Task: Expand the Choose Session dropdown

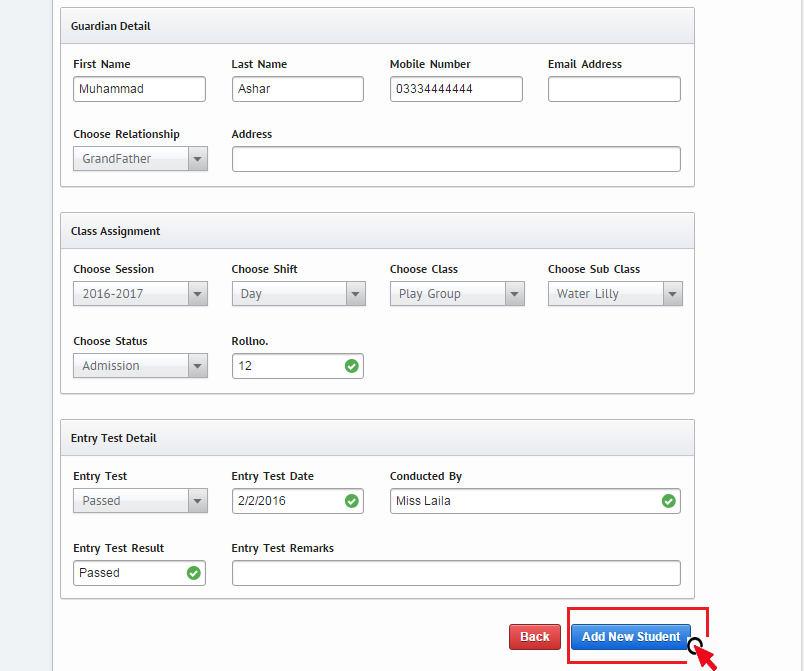Action: [x=140, y=294]
